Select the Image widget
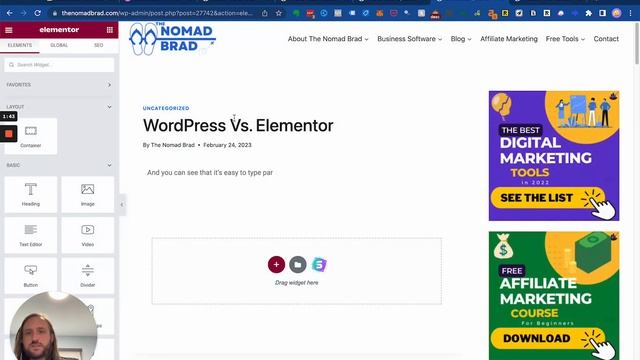The width and height of the screenshot is (640, 360). pos(88,195)
